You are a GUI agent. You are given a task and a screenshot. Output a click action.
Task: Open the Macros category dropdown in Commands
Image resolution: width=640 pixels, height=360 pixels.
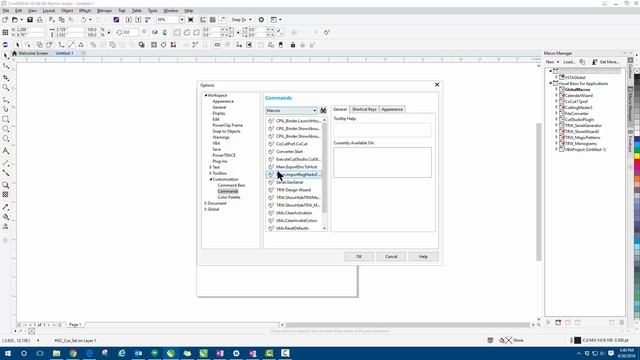tap(291, 111)
